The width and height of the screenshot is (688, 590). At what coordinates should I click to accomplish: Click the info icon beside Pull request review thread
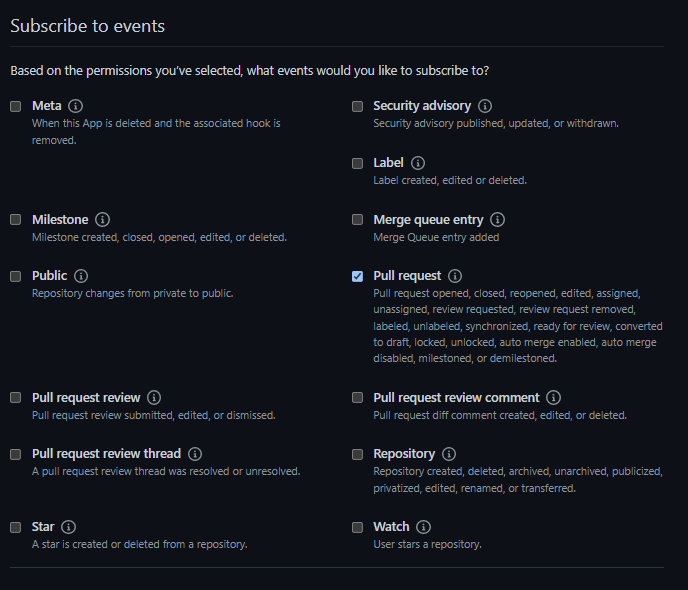click(x=195, y=454)
